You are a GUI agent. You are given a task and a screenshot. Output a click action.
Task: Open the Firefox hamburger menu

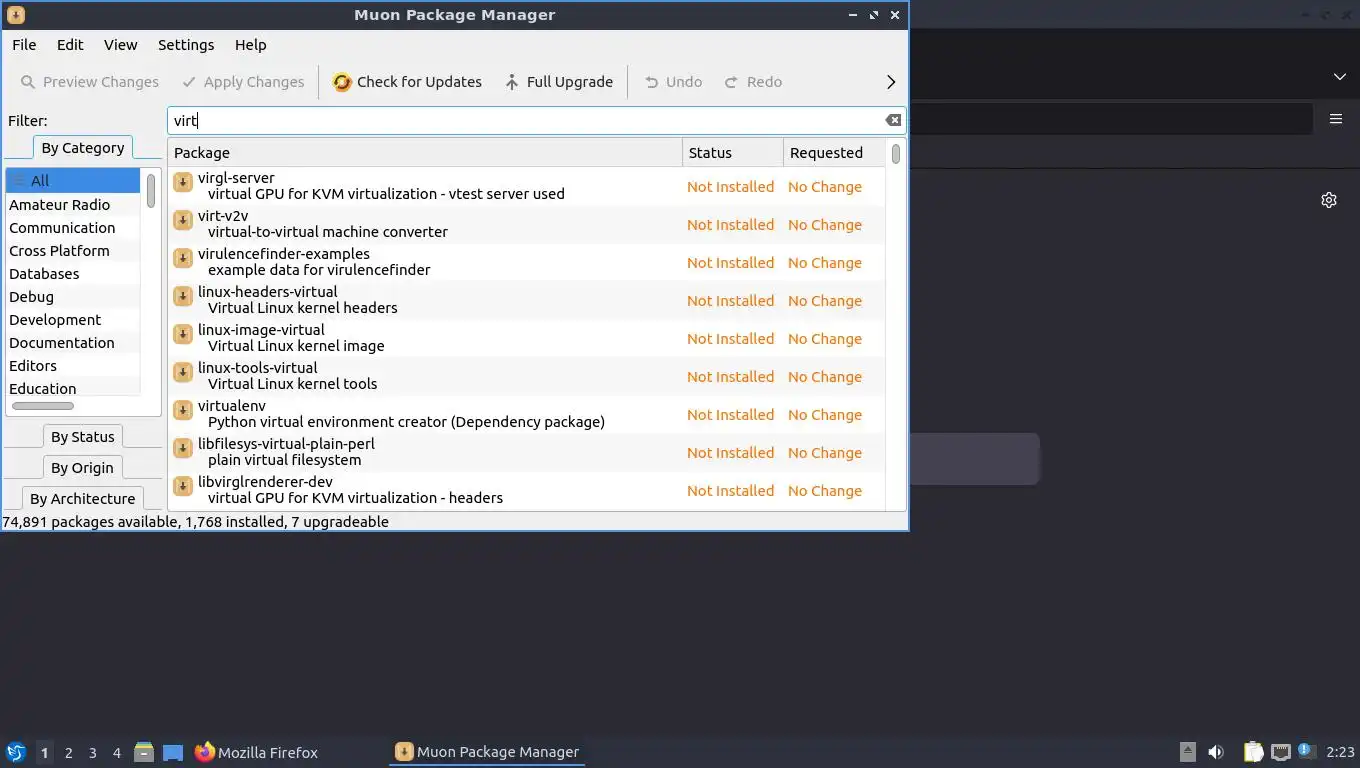(1336, 118)
